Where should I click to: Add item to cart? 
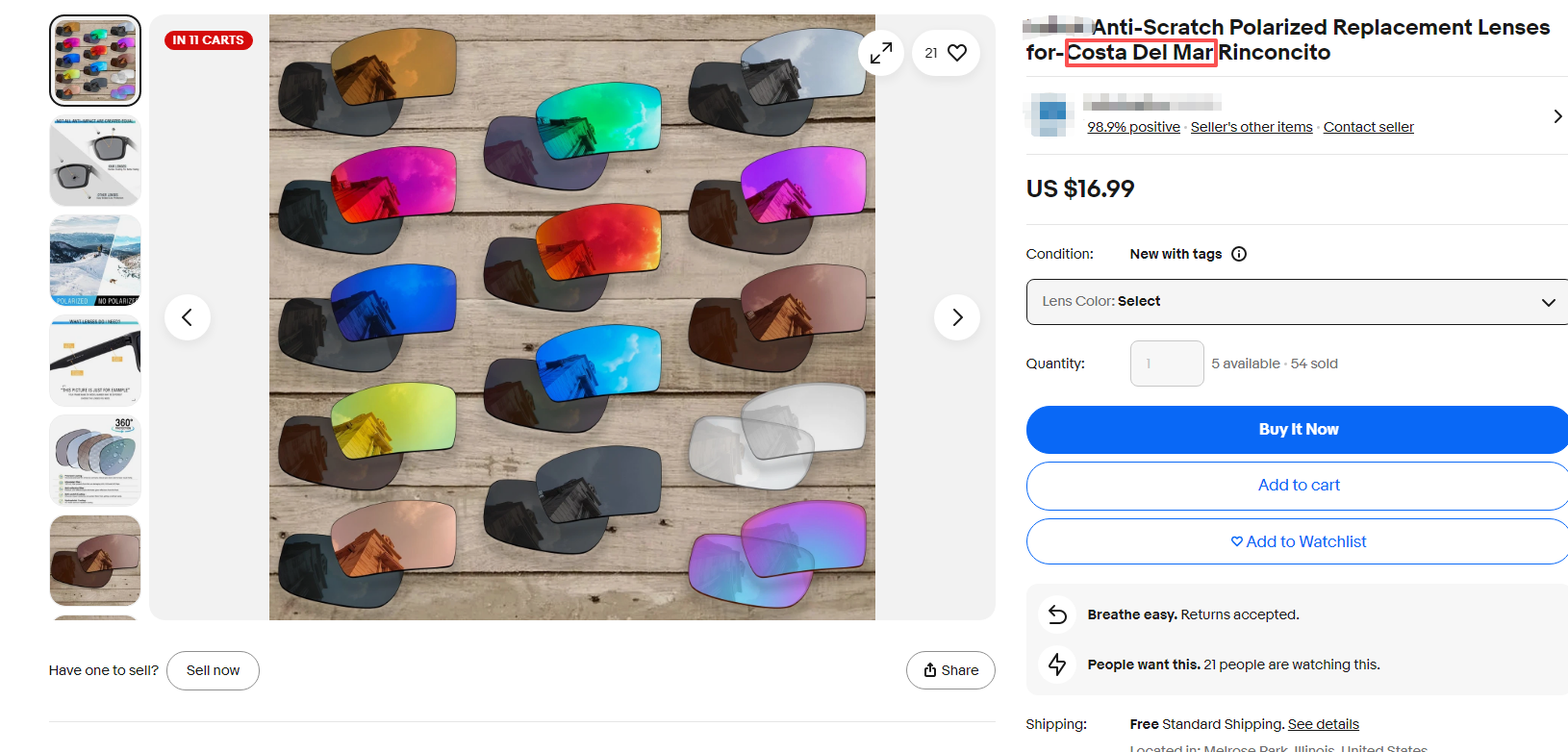click(1297, 486)
